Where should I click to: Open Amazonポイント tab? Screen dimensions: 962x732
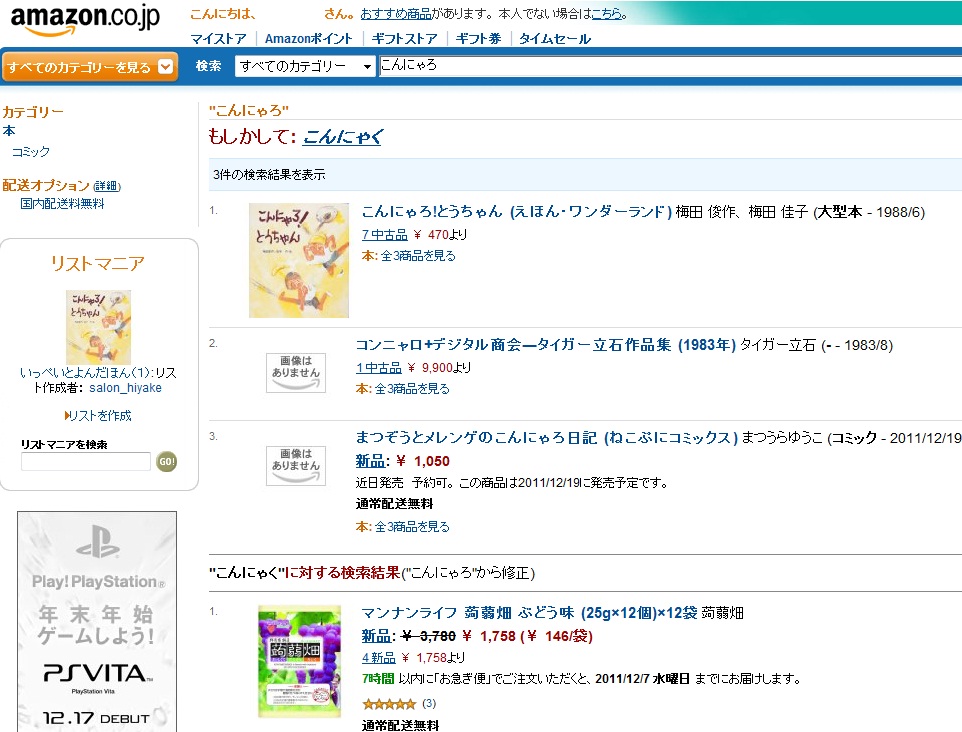click(309, 39)
